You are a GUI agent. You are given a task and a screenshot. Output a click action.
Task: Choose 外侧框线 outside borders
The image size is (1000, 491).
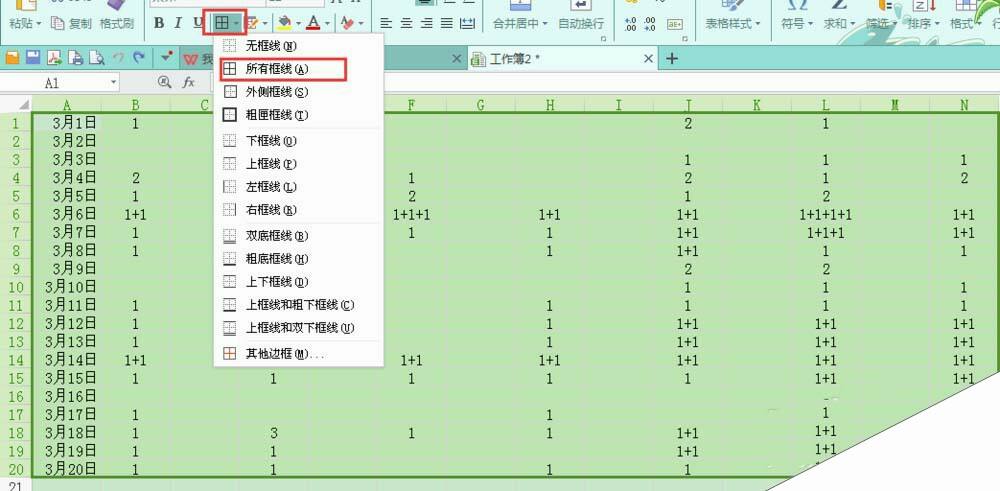pyautogui.click(x=298, y=92)
